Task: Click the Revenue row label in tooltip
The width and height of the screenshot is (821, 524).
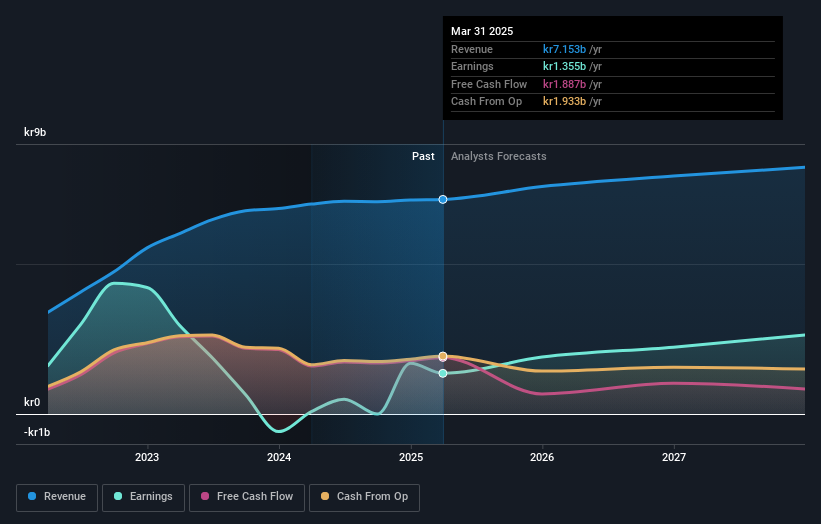Action: [472, 49]
